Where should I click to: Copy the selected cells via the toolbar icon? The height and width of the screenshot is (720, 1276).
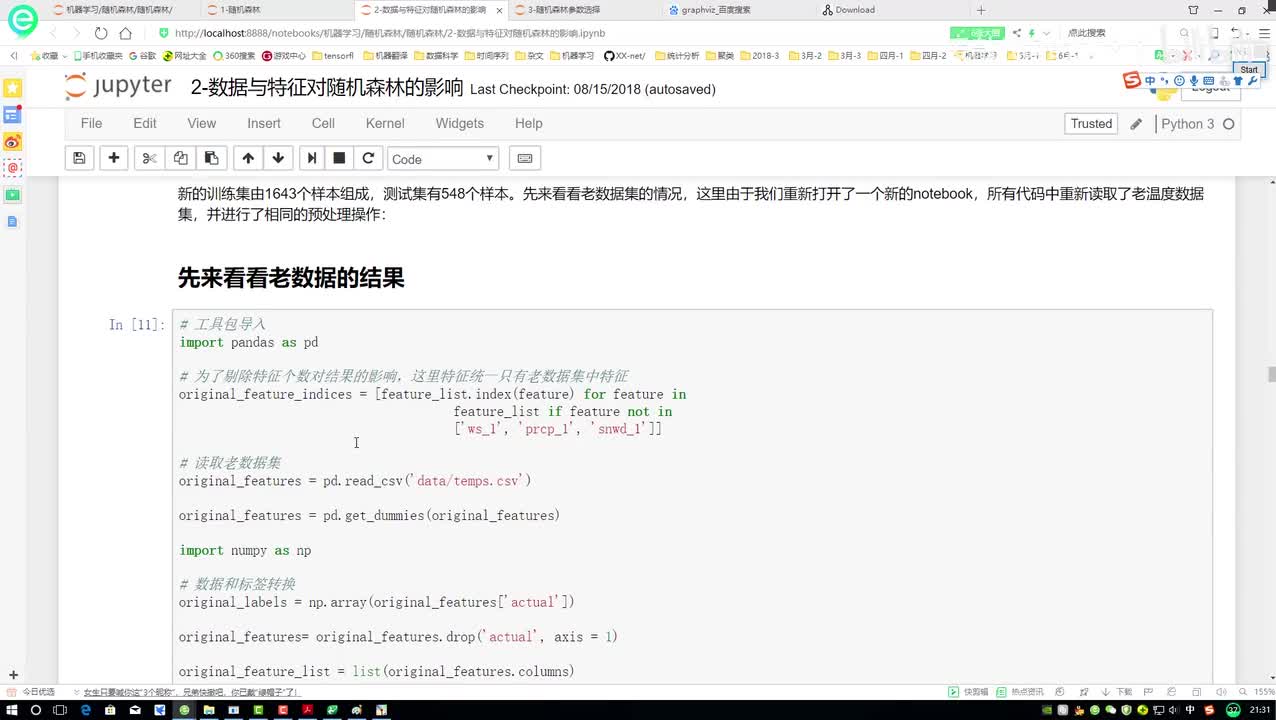(180, 158)
